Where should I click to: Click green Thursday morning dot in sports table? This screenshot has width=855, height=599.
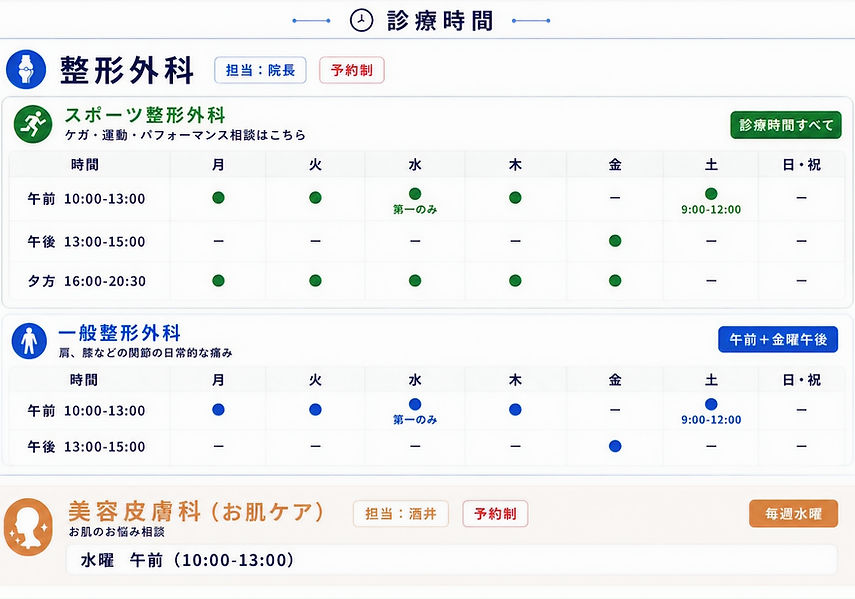point(515,198)
